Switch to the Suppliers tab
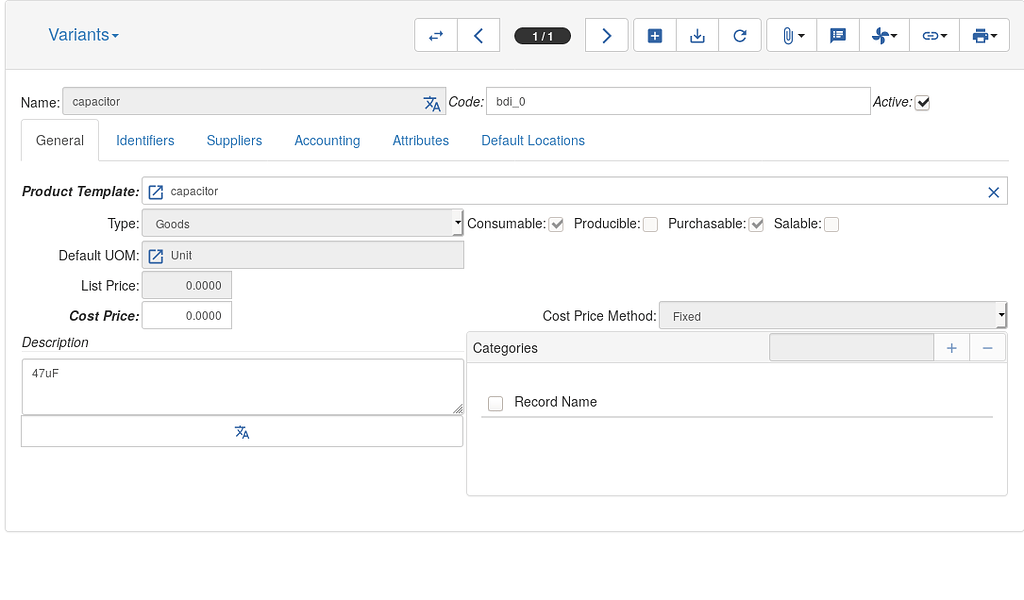Image resolution: width=1024 pixels, height=600 pixels. point(233,140)
